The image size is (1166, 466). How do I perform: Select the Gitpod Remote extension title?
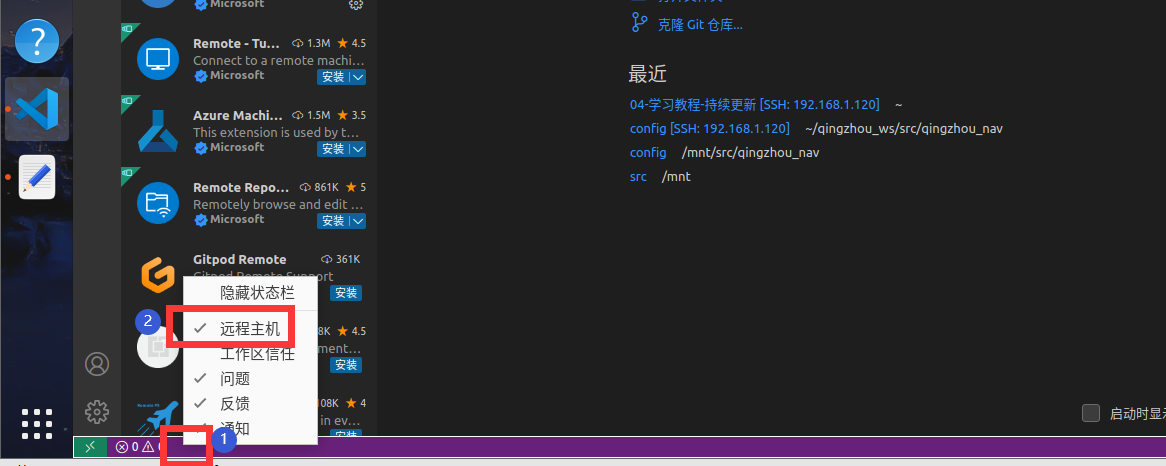click(239, 259)
